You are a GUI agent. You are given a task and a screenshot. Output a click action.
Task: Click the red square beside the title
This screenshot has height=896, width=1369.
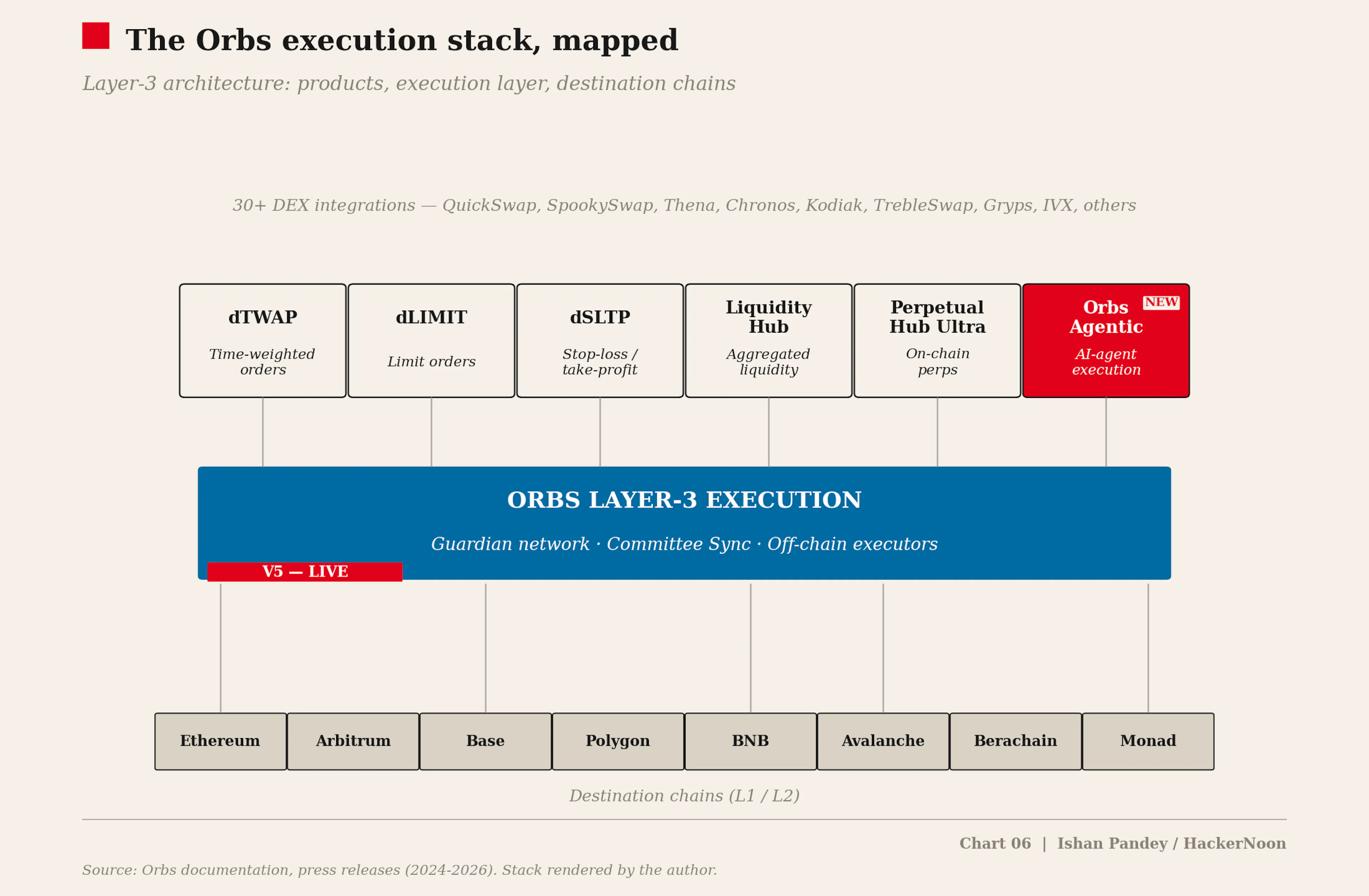pos(96,36)
